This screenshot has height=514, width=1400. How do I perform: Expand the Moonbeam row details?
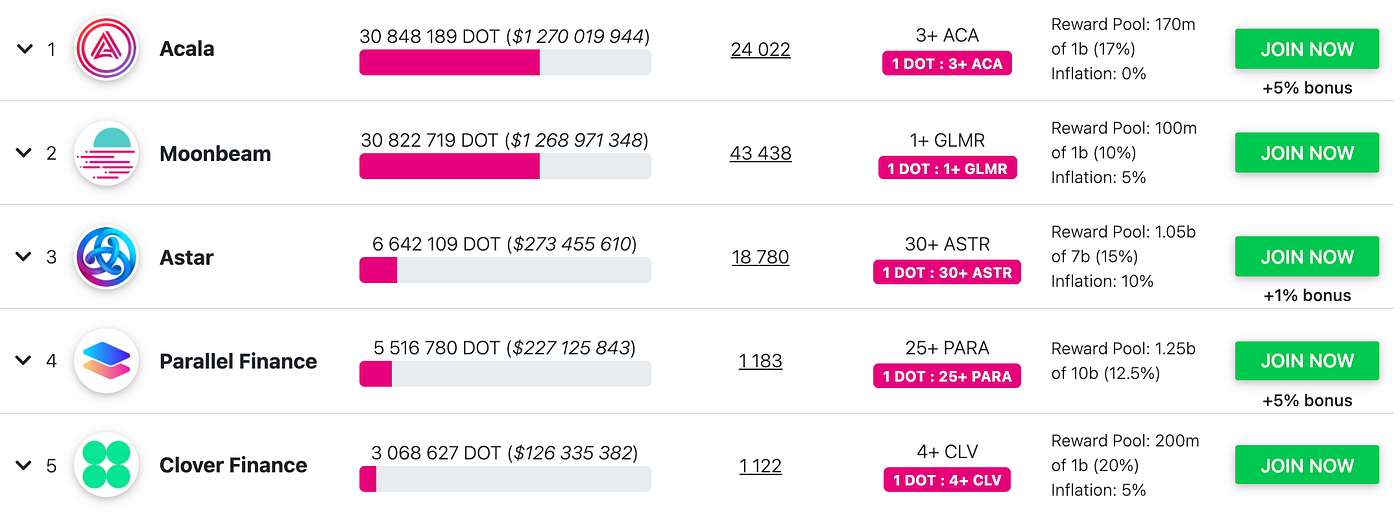pos(24,153)
